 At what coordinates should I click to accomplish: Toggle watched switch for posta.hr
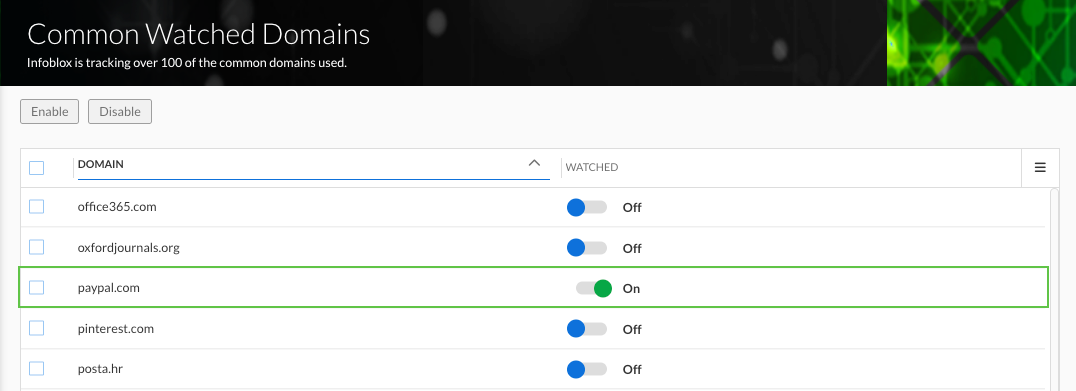pyautogui.click(x=587, y=370)
